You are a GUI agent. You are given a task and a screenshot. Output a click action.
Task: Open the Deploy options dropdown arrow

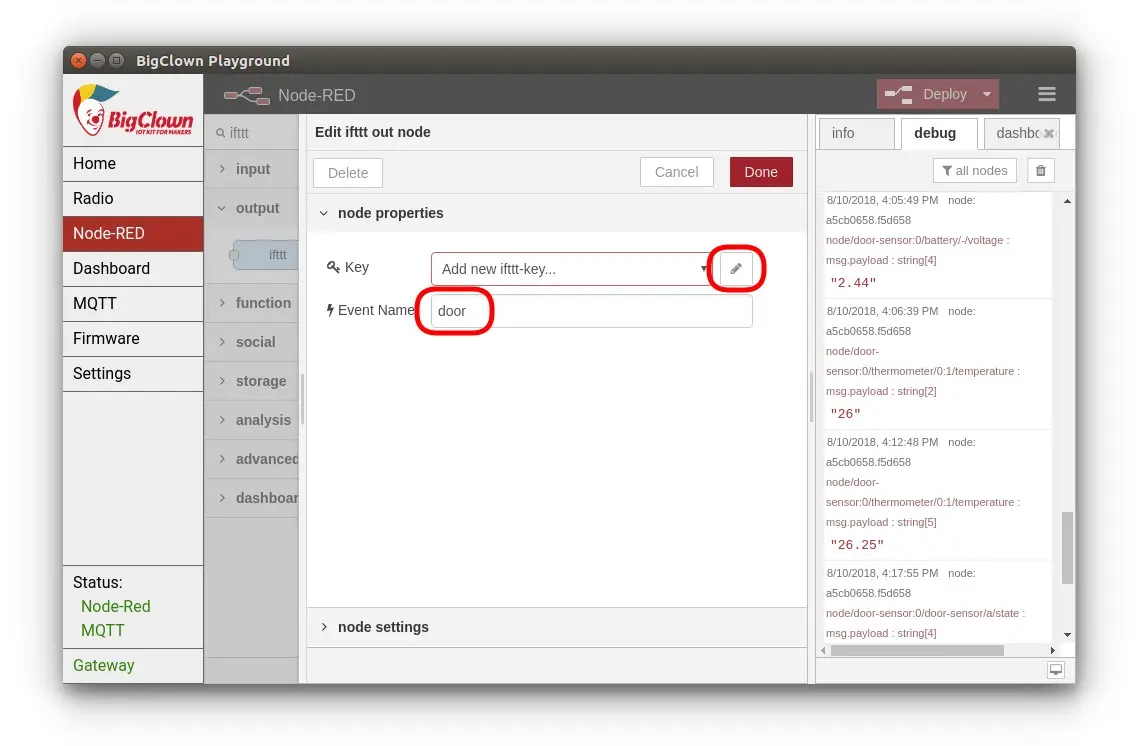(986, 94)
